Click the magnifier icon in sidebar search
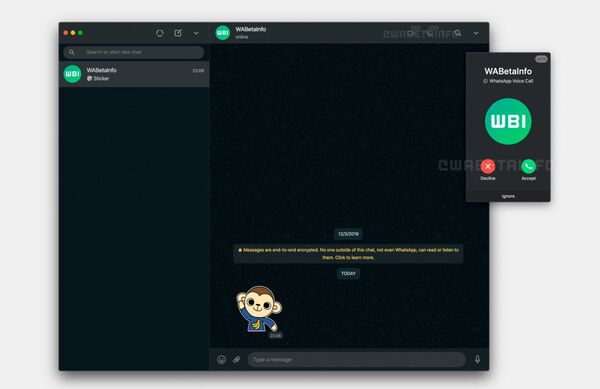This screenshot has width=600, height=389. (72, 52)
